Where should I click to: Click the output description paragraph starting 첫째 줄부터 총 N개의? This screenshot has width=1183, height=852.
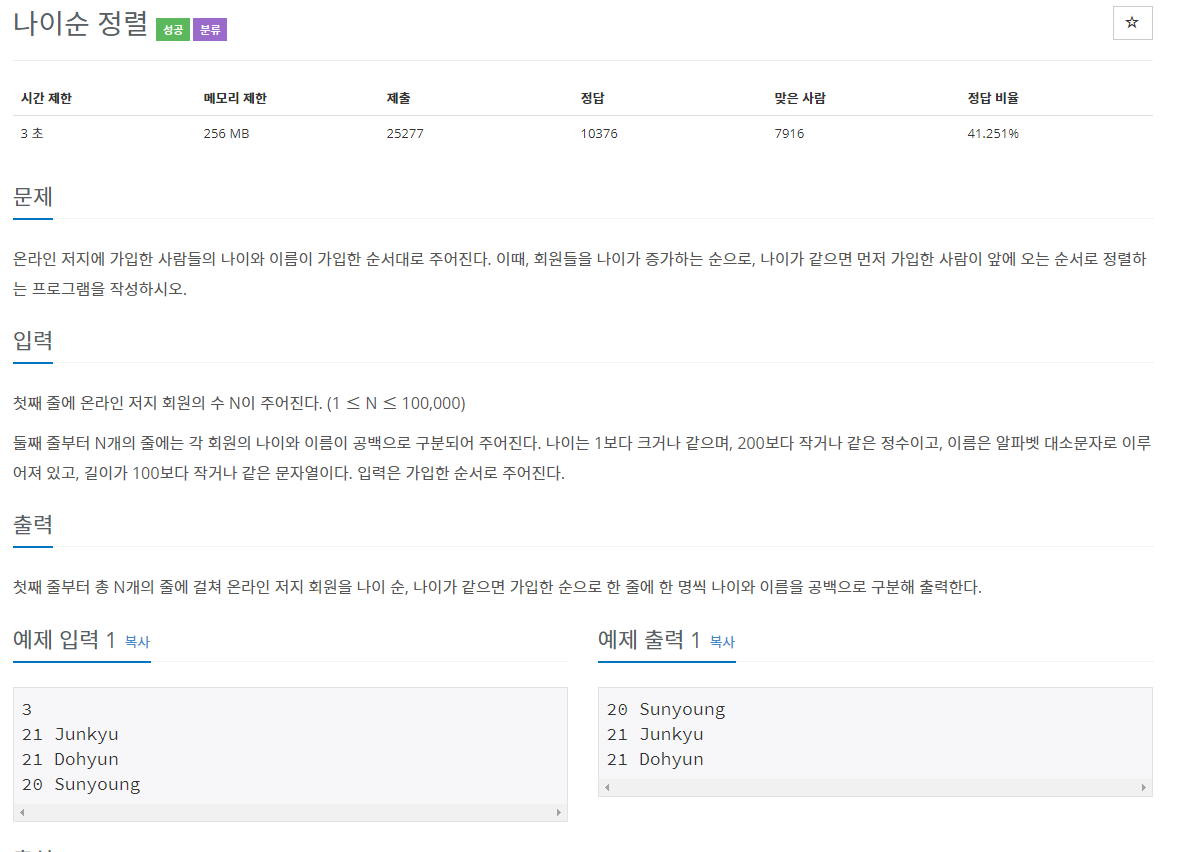pos(497,586)
